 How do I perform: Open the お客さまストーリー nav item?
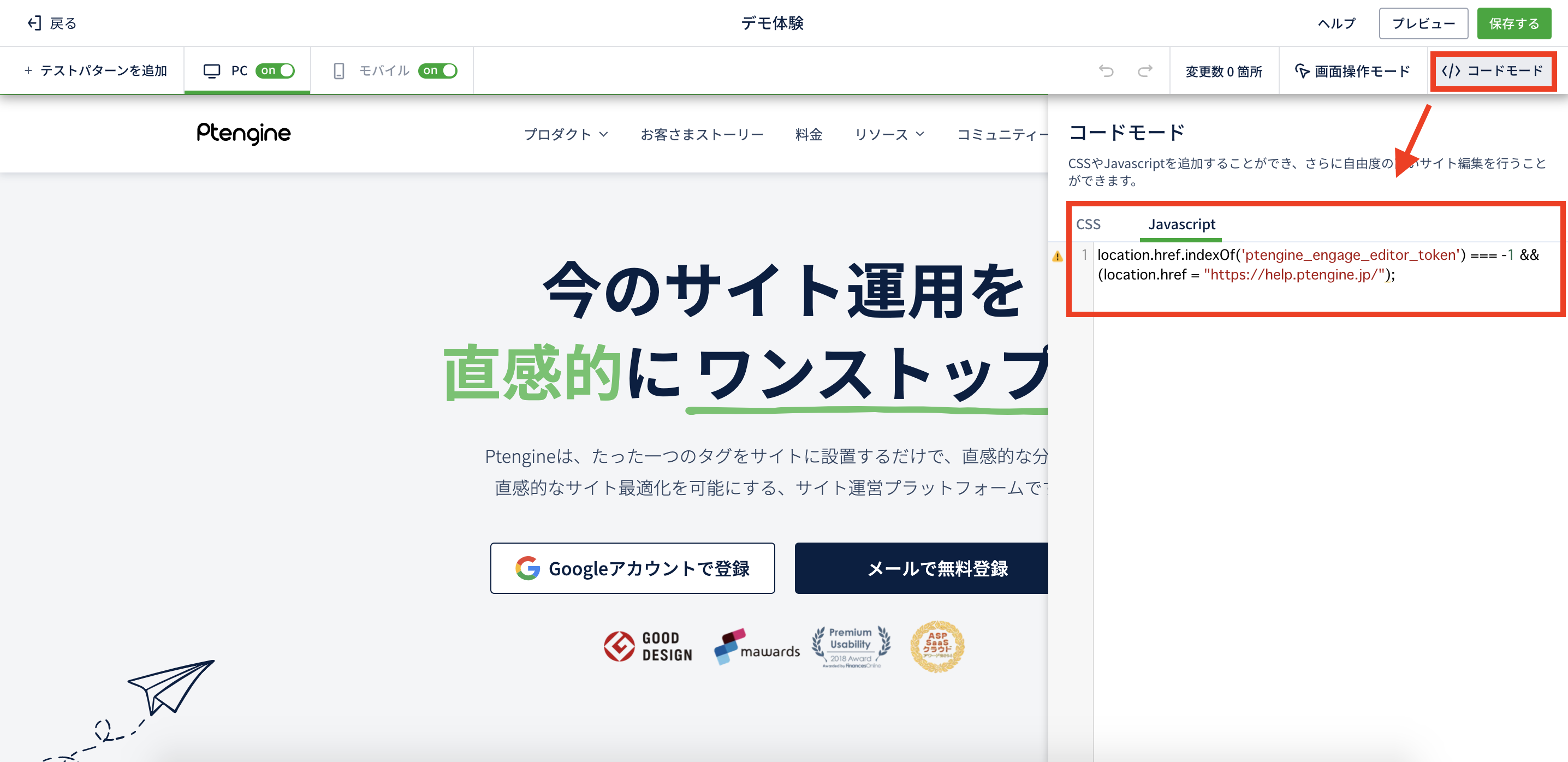pyautogui.click(x=702, y=134)
